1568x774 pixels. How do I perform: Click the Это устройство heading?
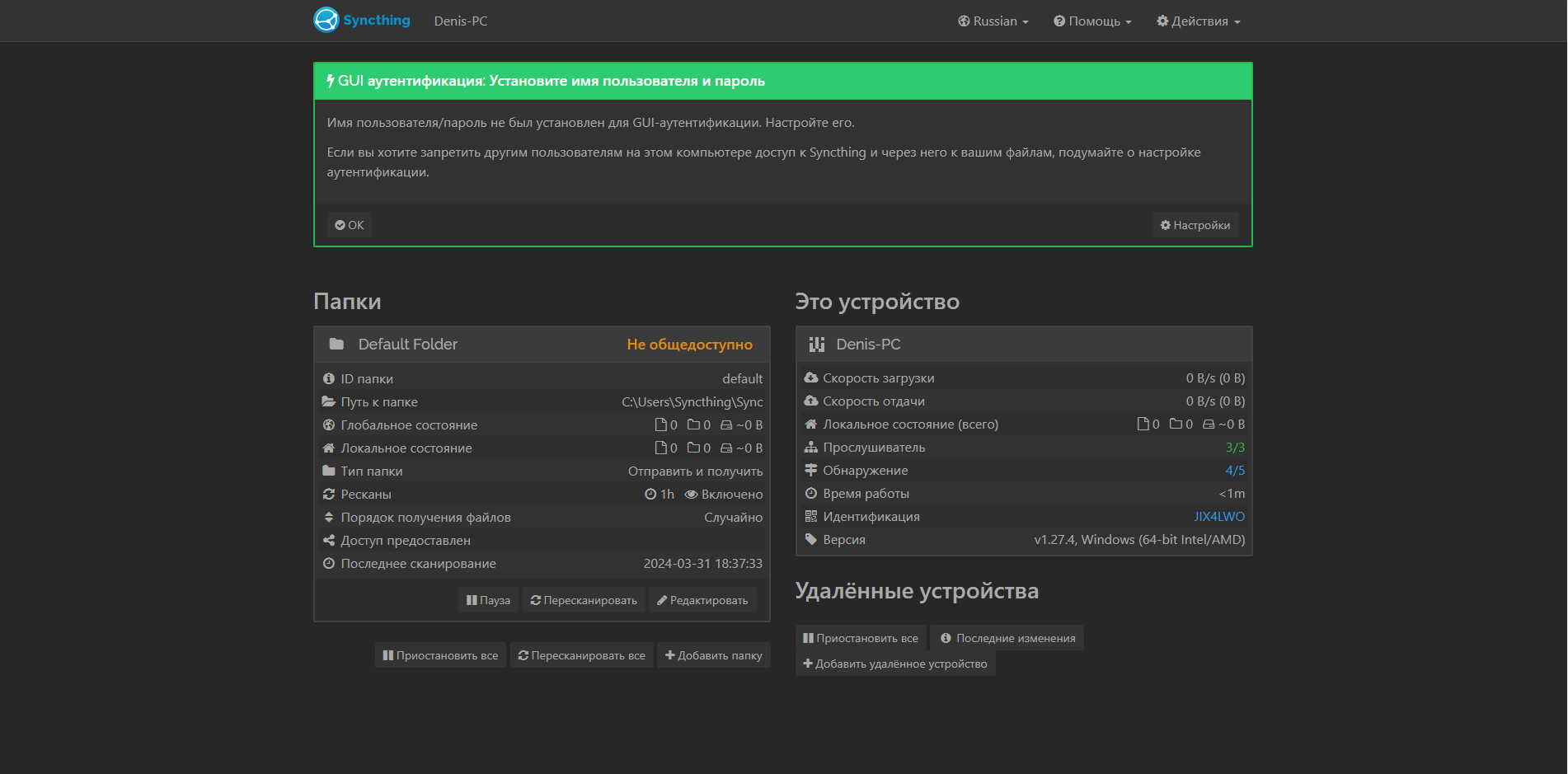877,301
